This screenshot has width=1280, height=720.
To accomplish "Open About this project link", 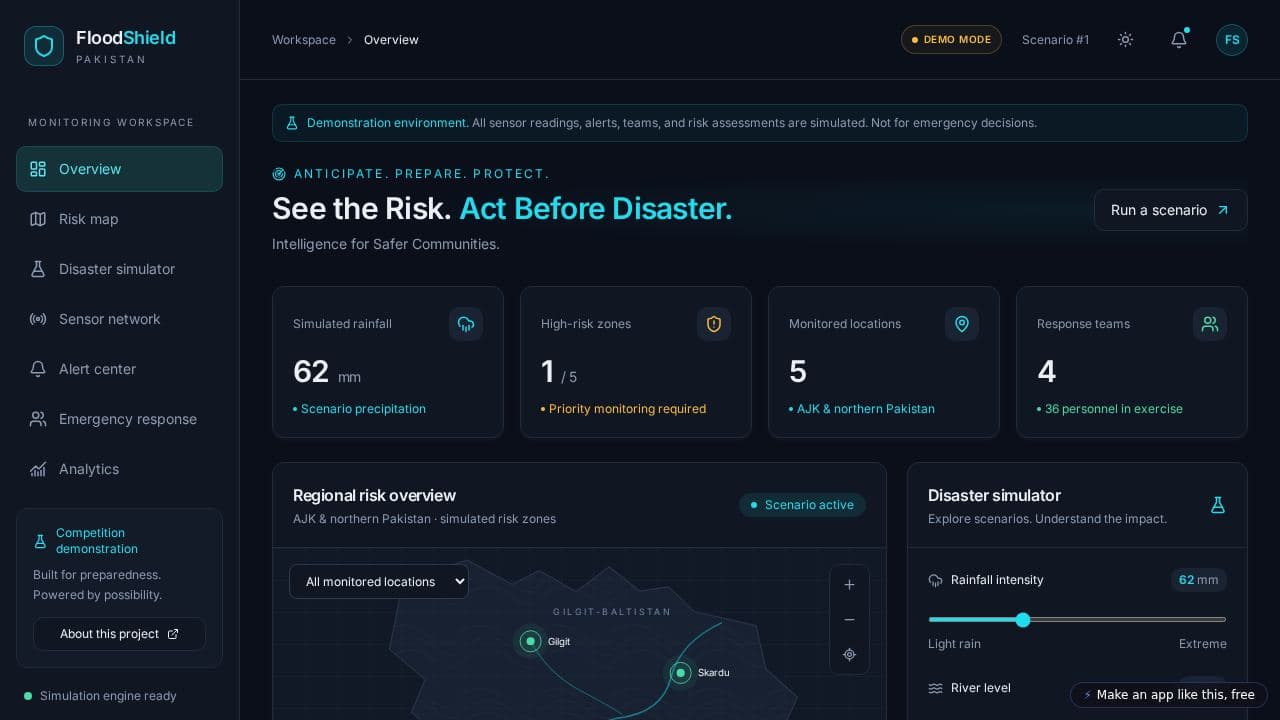I will (x=119, y=634).
